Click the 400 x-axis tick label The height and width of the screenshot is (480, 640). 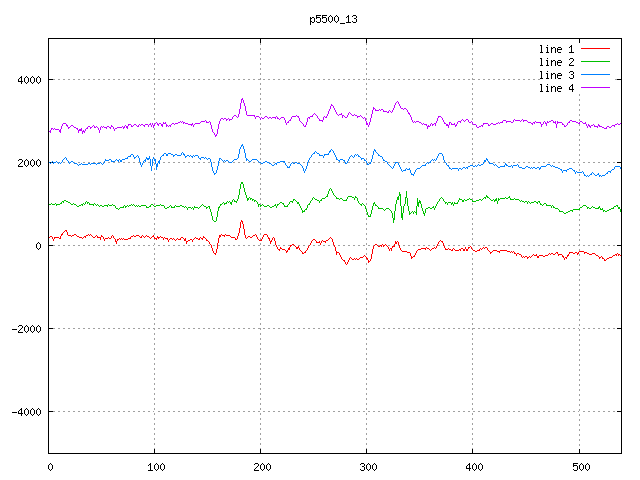coord(473,466)
